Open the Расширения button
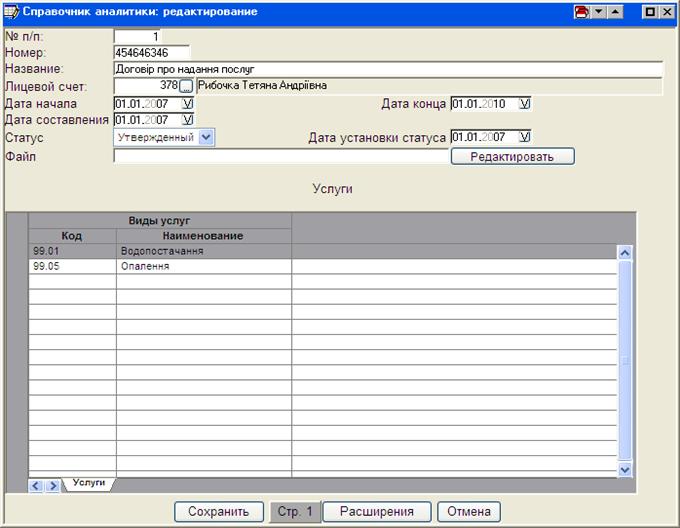This screenshot has width=680, height=528. [x=377, y=512]
